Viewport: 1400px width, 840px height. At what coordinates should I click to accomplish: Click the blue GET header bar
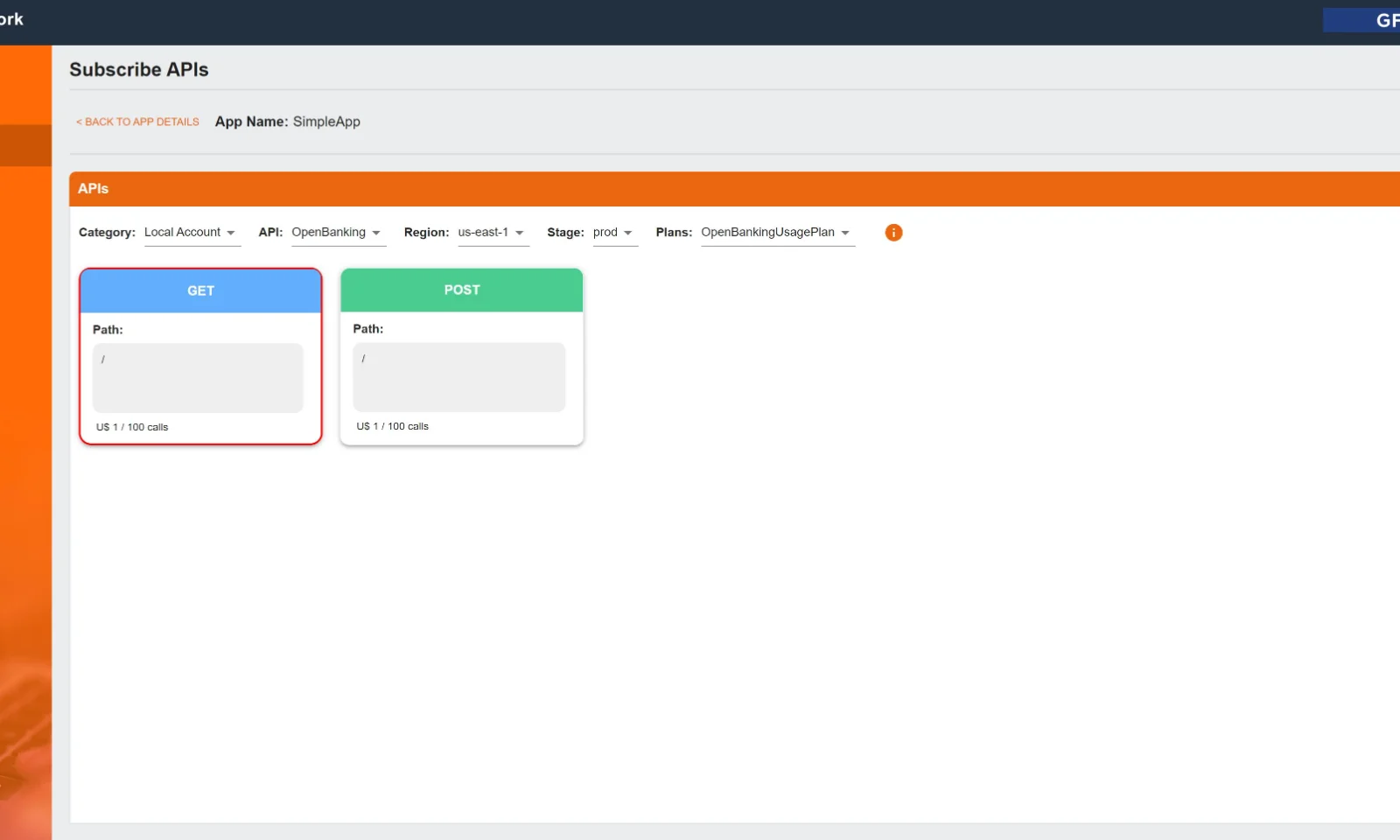pyautogui.click(x=200, y=290)
